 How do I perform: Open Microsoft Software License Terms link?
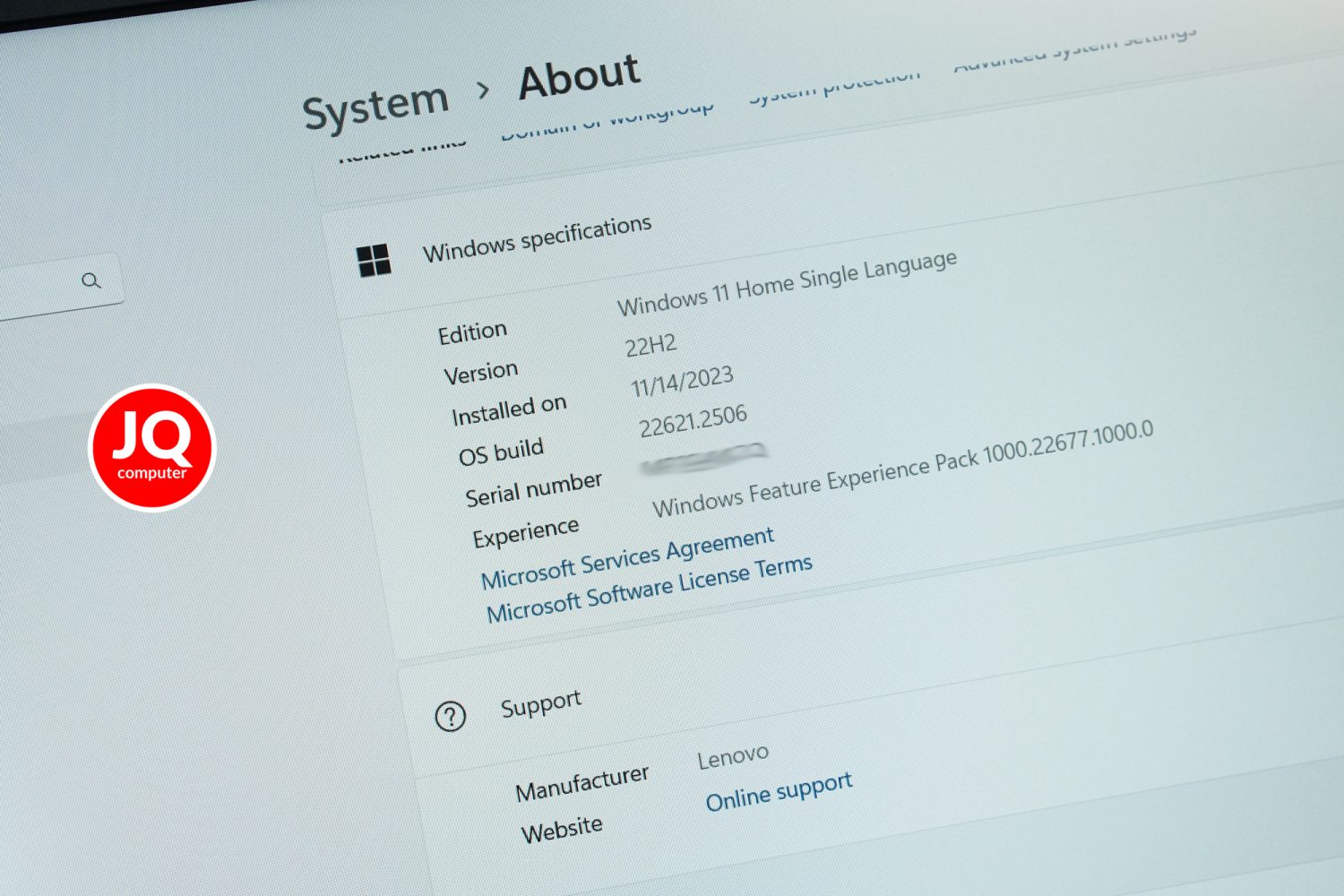click(x=650, y=588)
